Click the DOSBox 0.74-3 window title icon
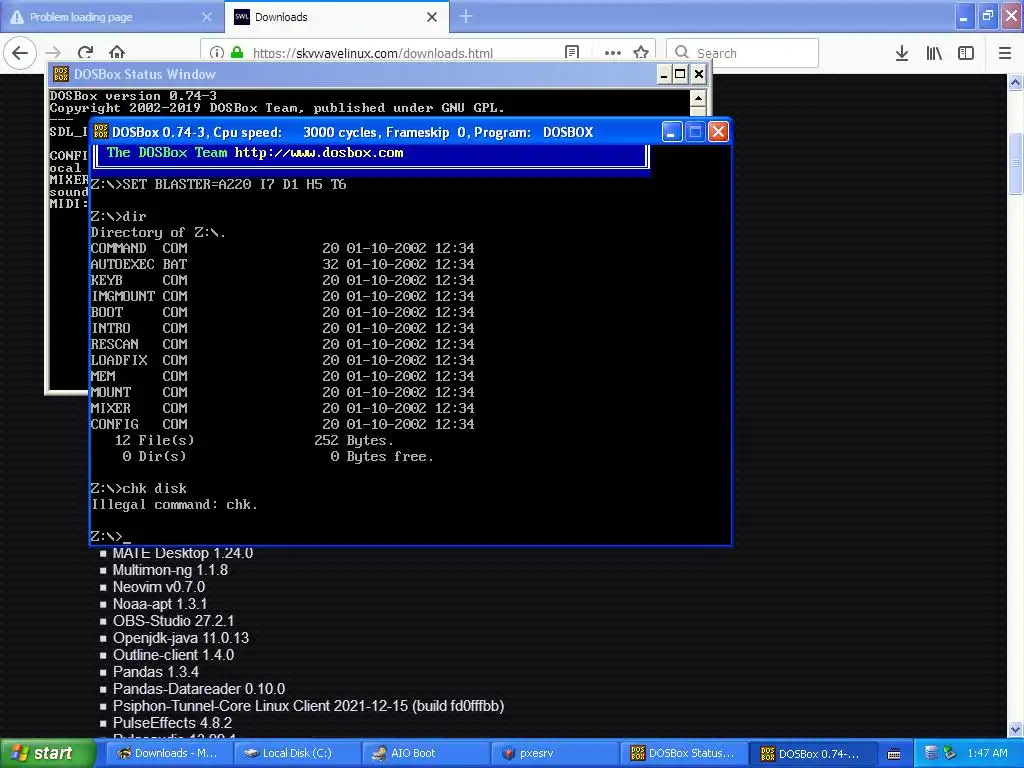Screen dimensions: 1024x768 point(101,132)
